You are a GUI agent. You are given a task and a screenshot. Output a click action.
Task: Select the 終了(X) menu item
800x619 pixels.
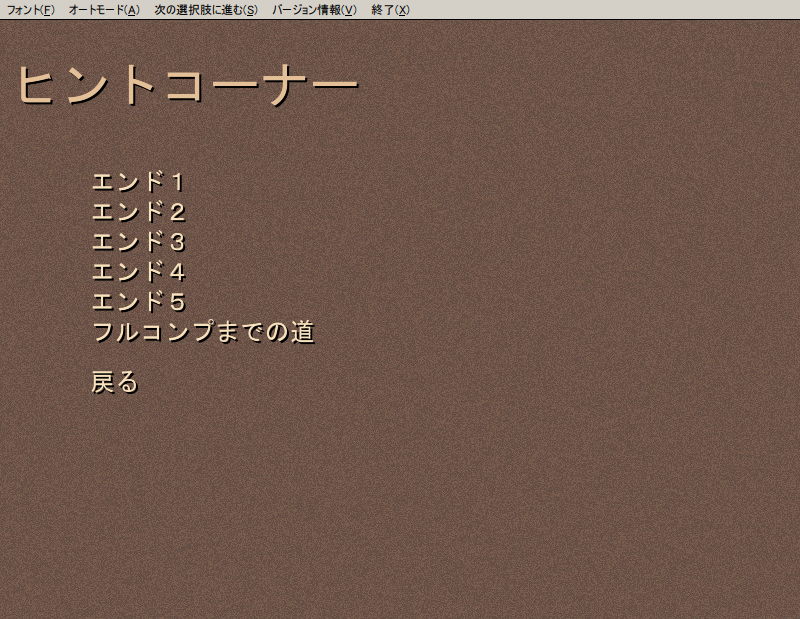390,10
